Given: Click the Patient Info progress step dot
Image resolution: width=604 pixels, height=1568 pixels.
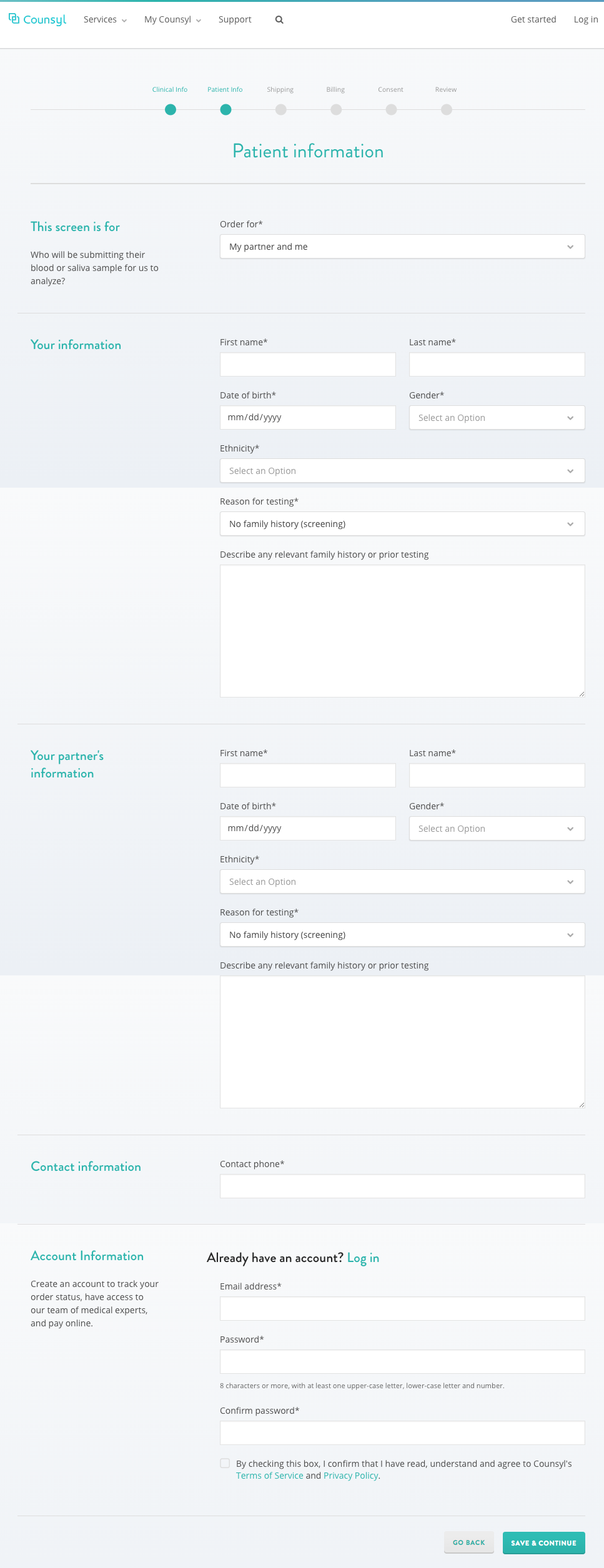Looking at the screenshot, I should coord(225,110).
